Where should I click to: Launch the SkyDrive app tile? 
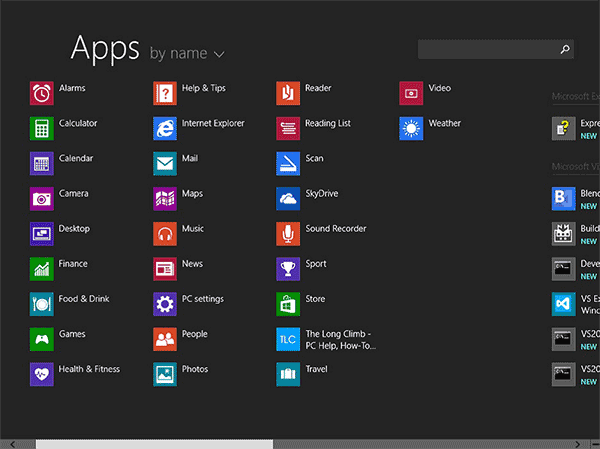(287, 198)
